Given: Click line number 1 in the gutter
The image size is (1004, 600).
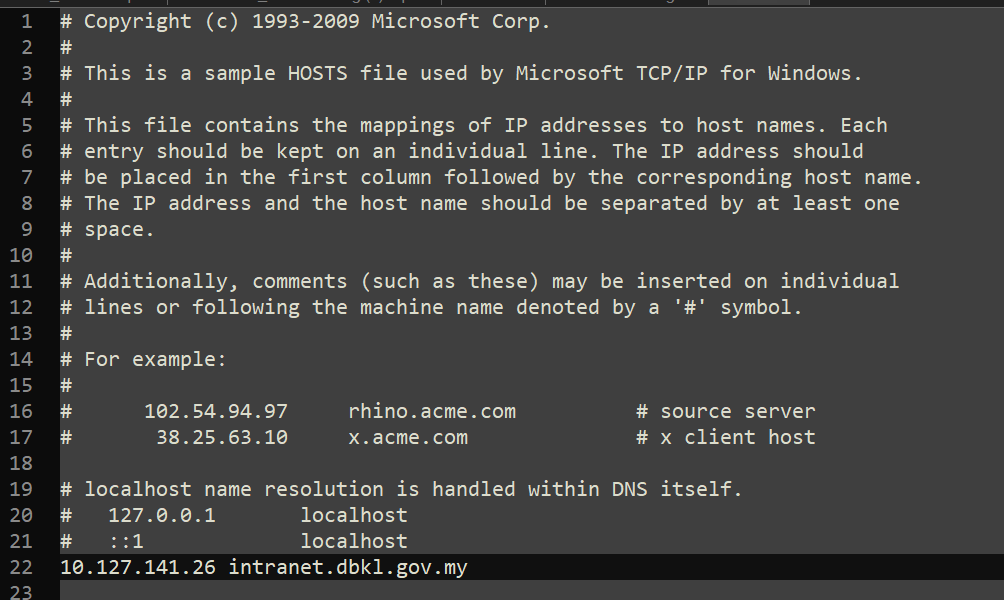Looking at the screenshot, I should coord(27,22).
